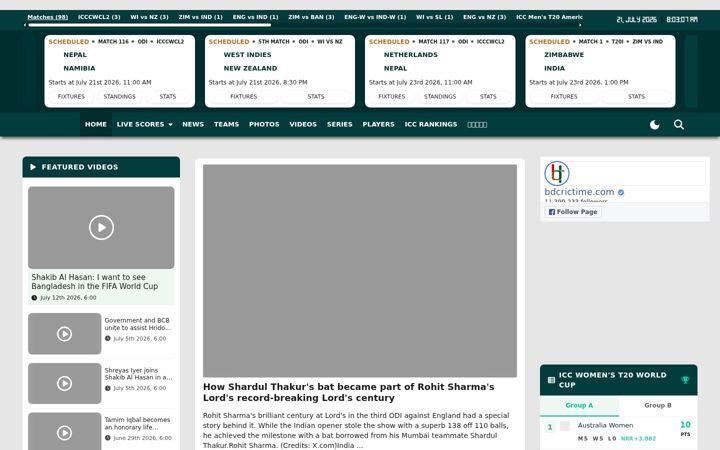This screenshot has width=720, height=450.
Task: Select the Matches (98) filter tab
Action: tap(48, 17)
